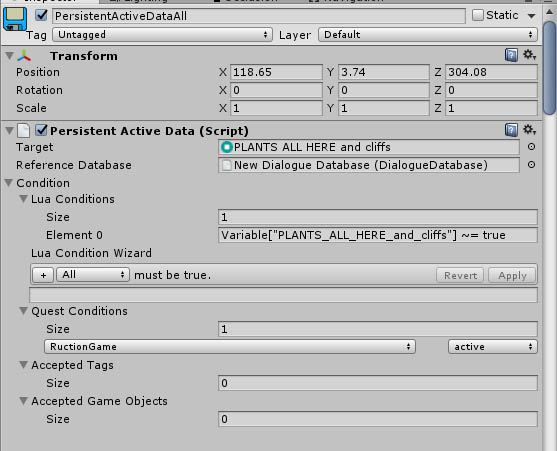557x451 pixels.
Task: Click the inspector vertical scrollbar
Action: (x=550, y=67)
